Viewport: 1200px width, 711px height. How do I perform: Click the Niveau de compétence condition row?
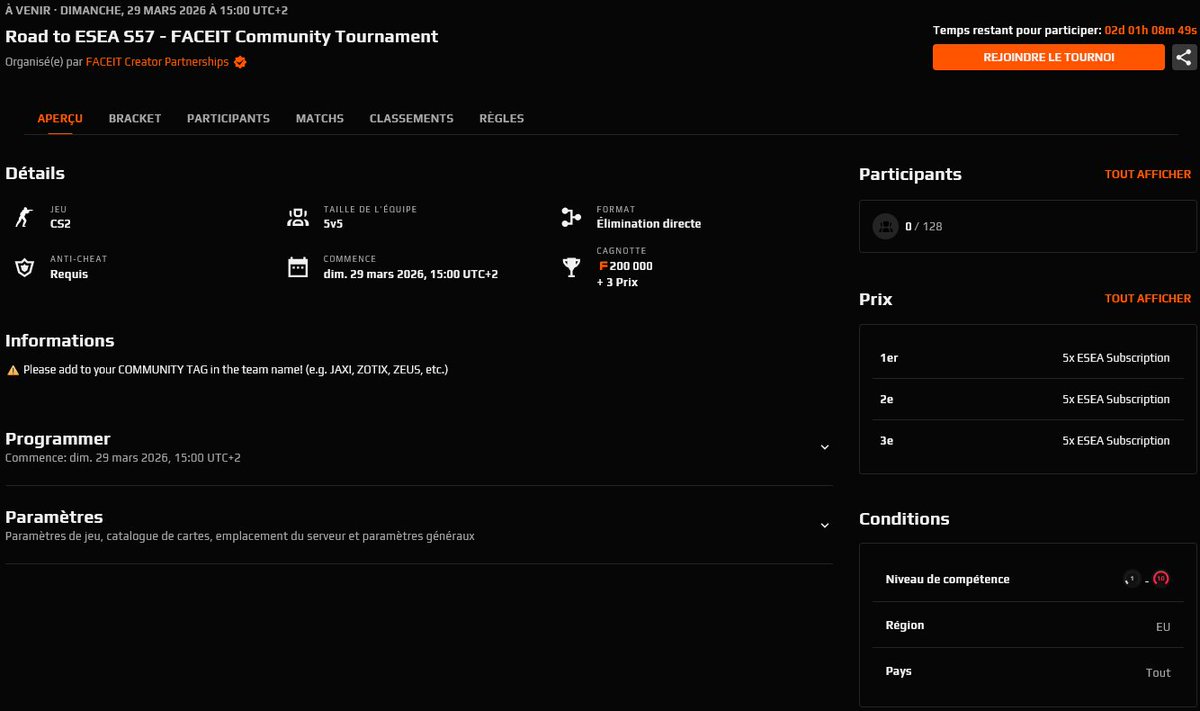click(1027, 579)
